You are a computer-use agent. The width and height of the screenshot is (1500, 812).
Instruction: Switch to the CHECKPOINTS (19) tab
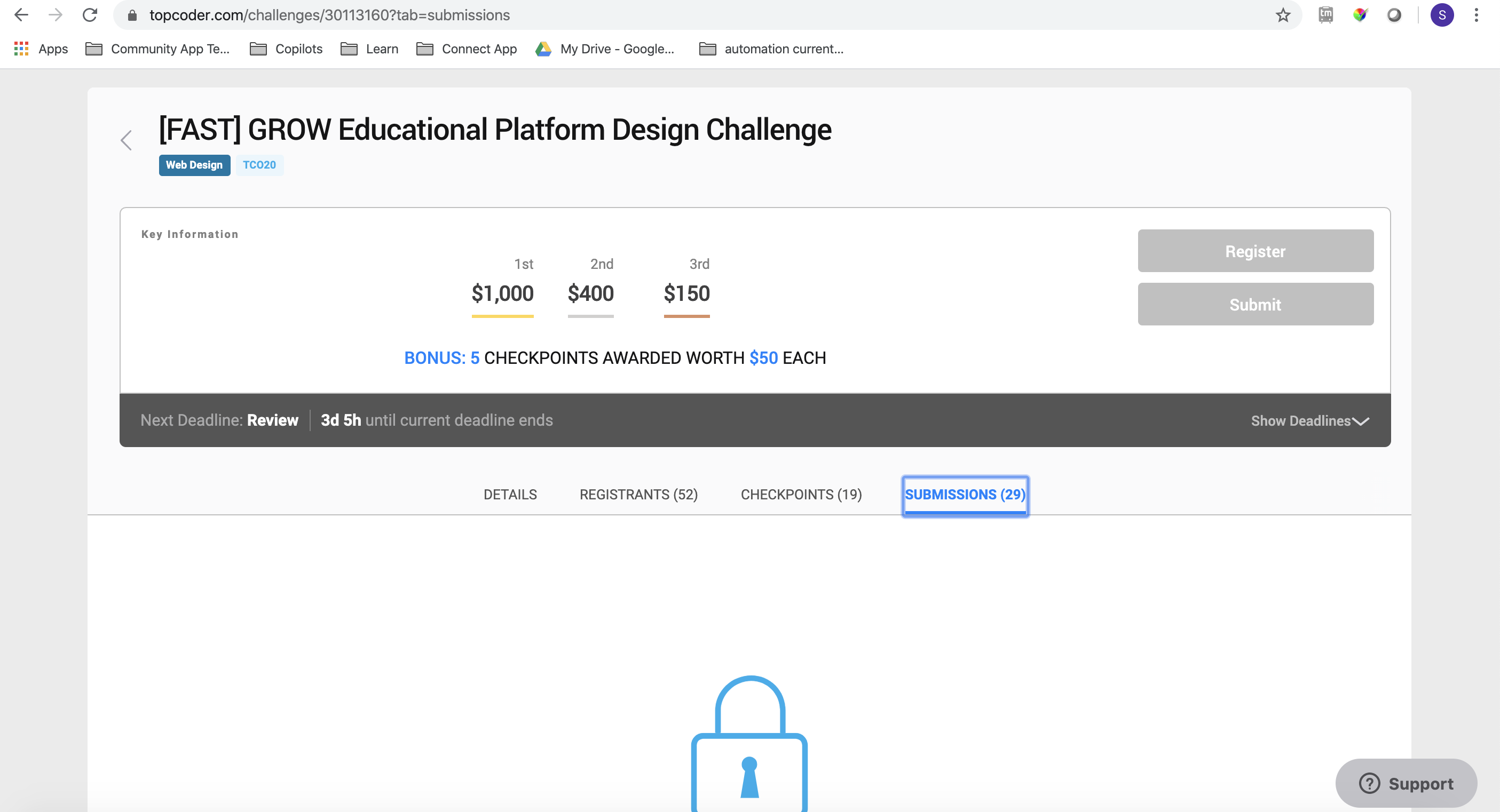click(801, 495)
